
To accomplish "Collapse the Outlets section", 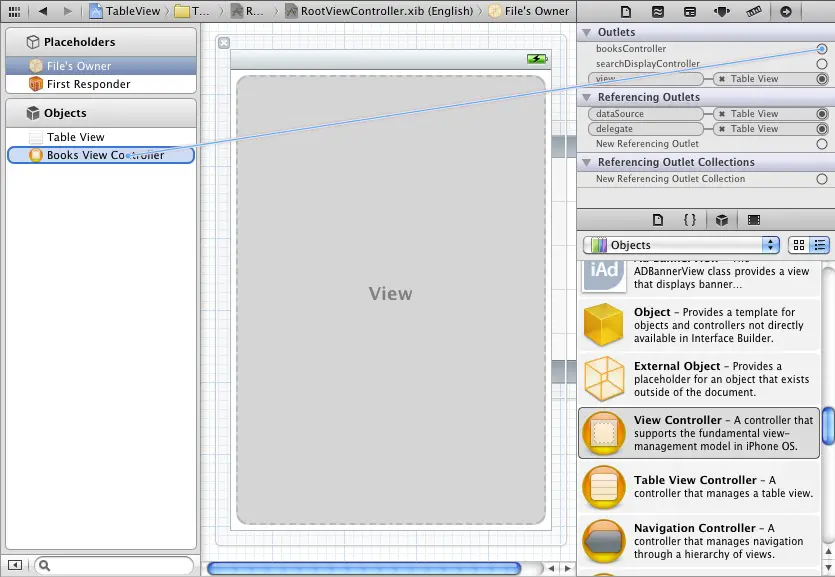I will [587, 33].
